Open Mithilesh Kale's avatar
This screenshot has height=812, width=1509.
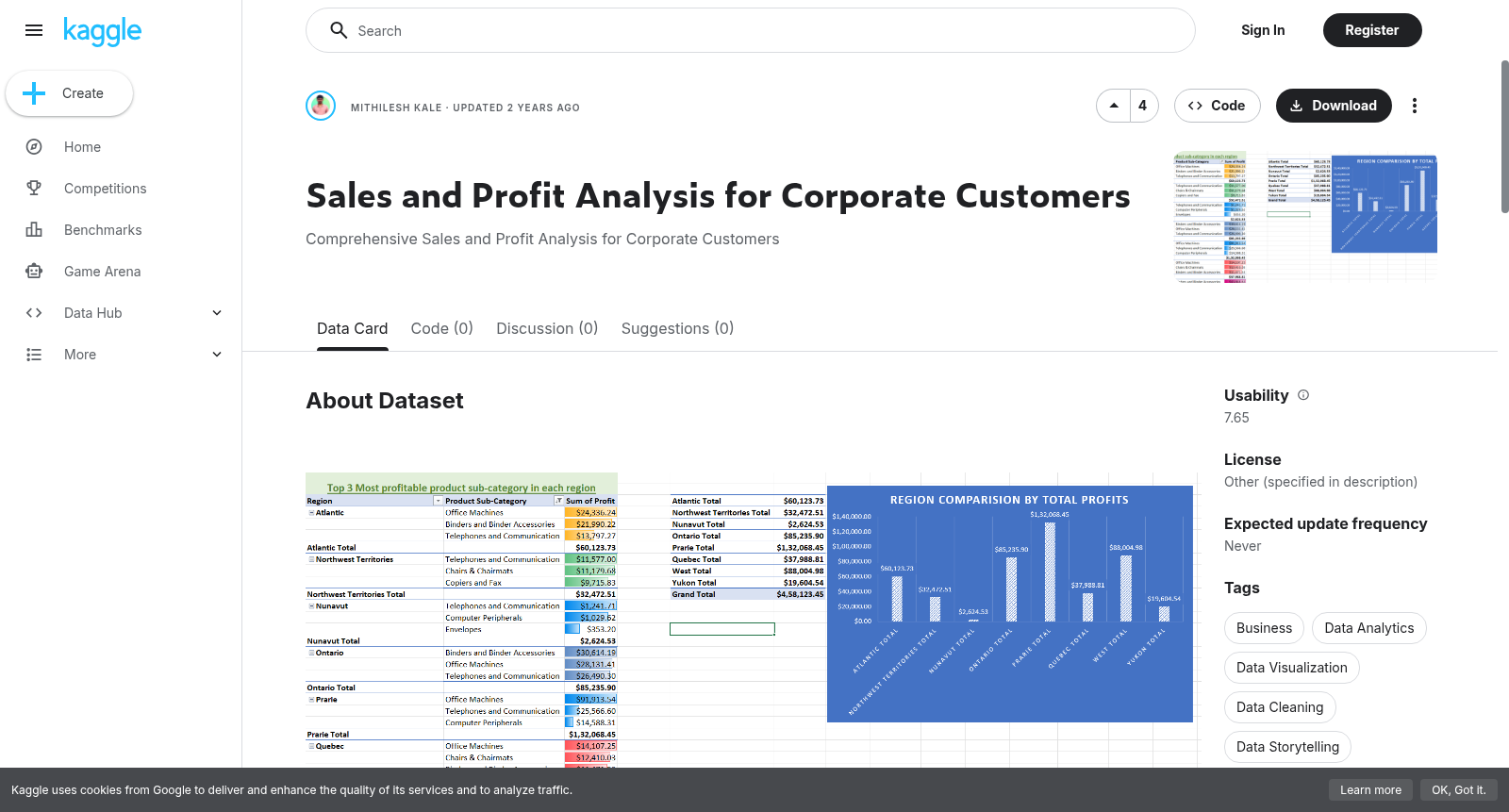(x=321, y=106)
